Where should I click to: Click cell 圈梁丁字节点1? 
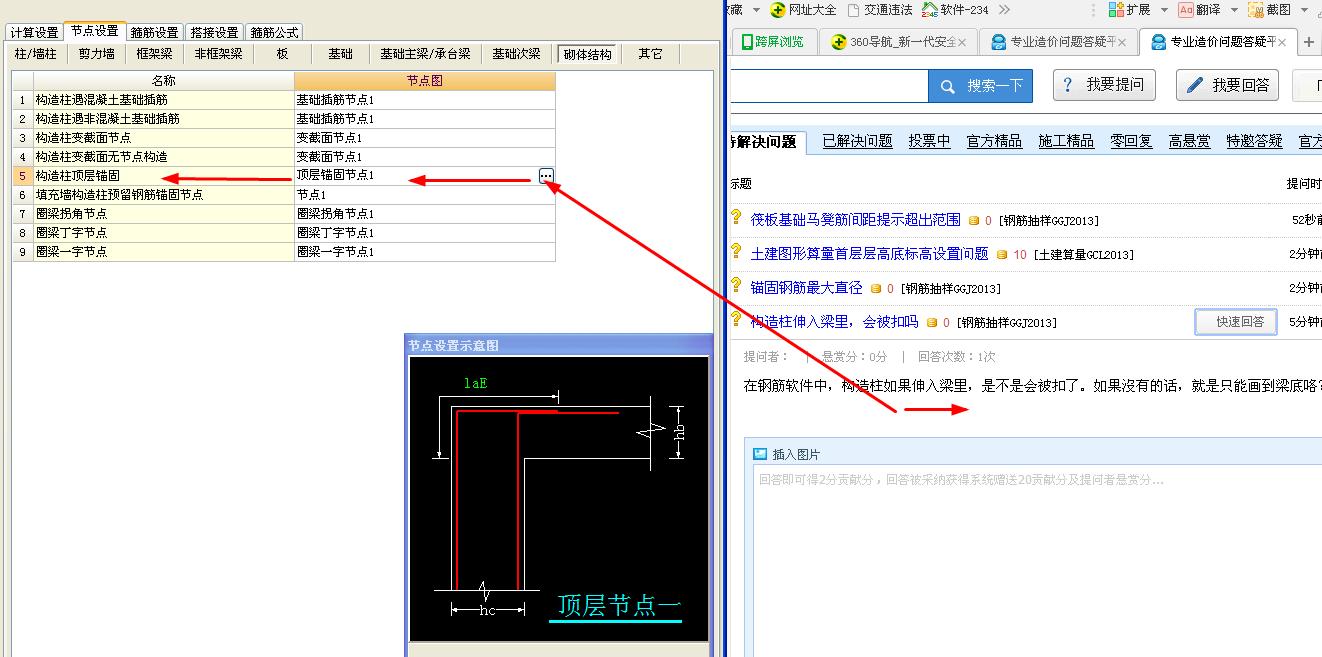click(x=425, y=233)
